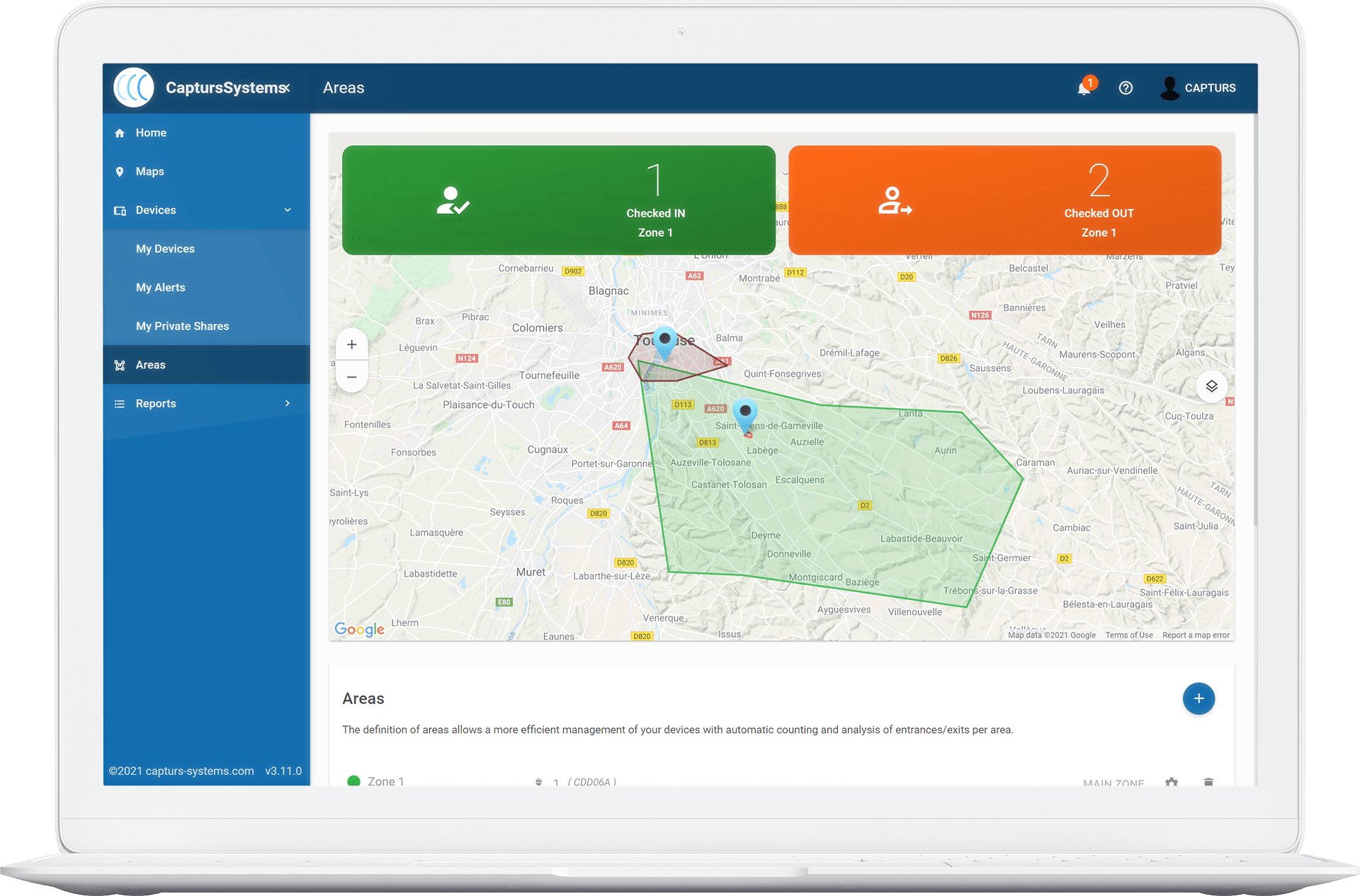
Task: Click the Areas polygon icon in sidebar
Action: click(120, 365)
